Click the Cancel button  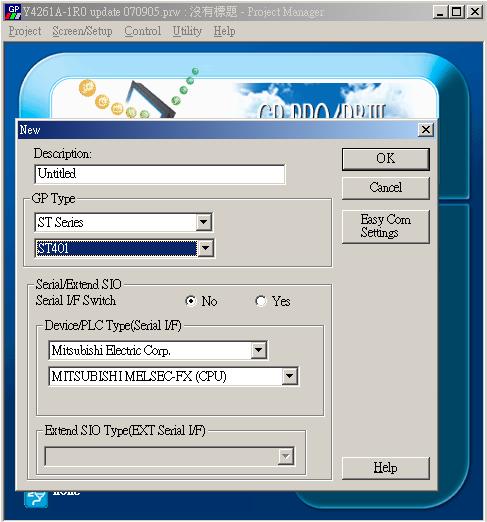pos(386,188)
